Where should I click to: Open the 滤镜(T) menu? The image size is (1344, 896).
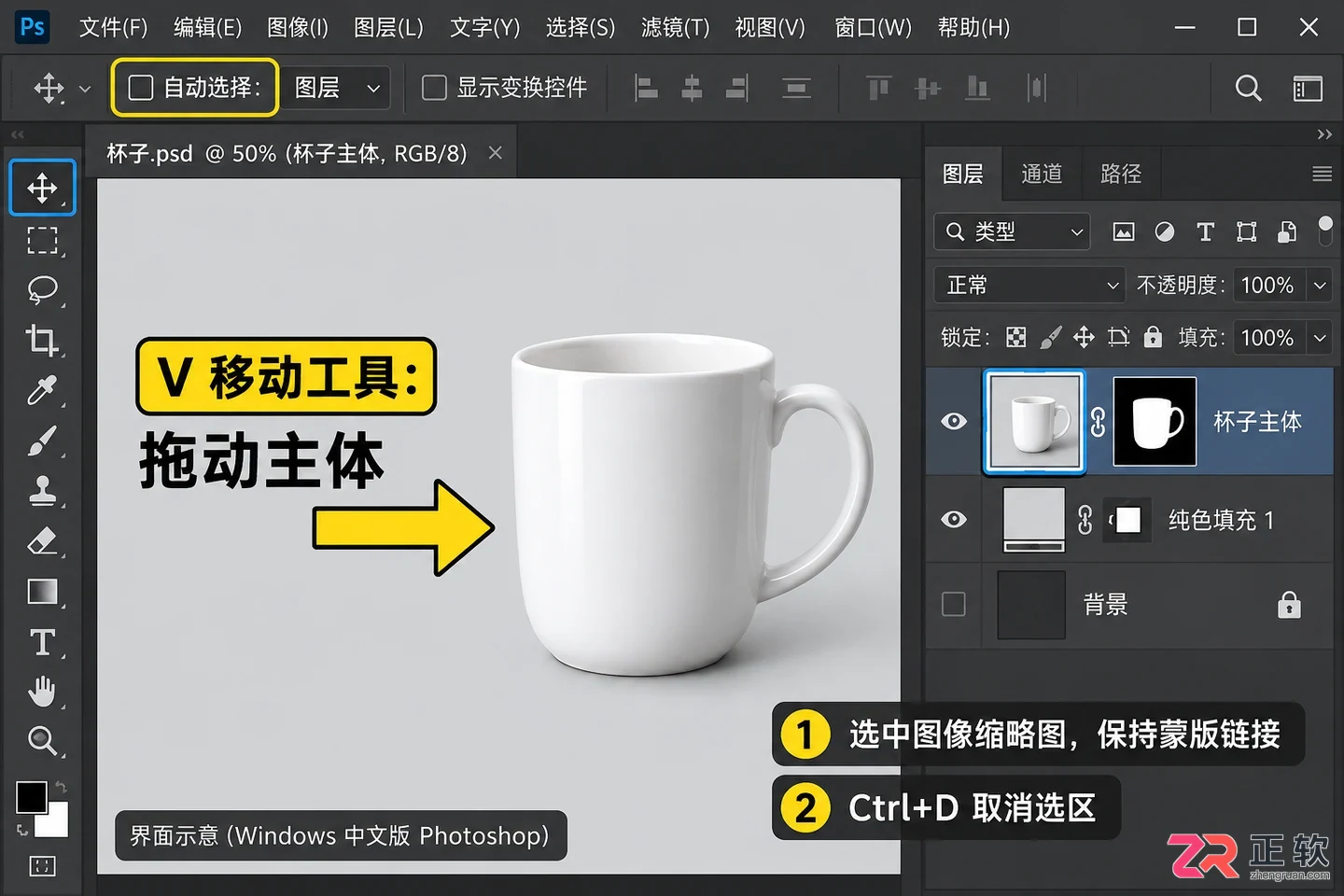tap(675, 28)
